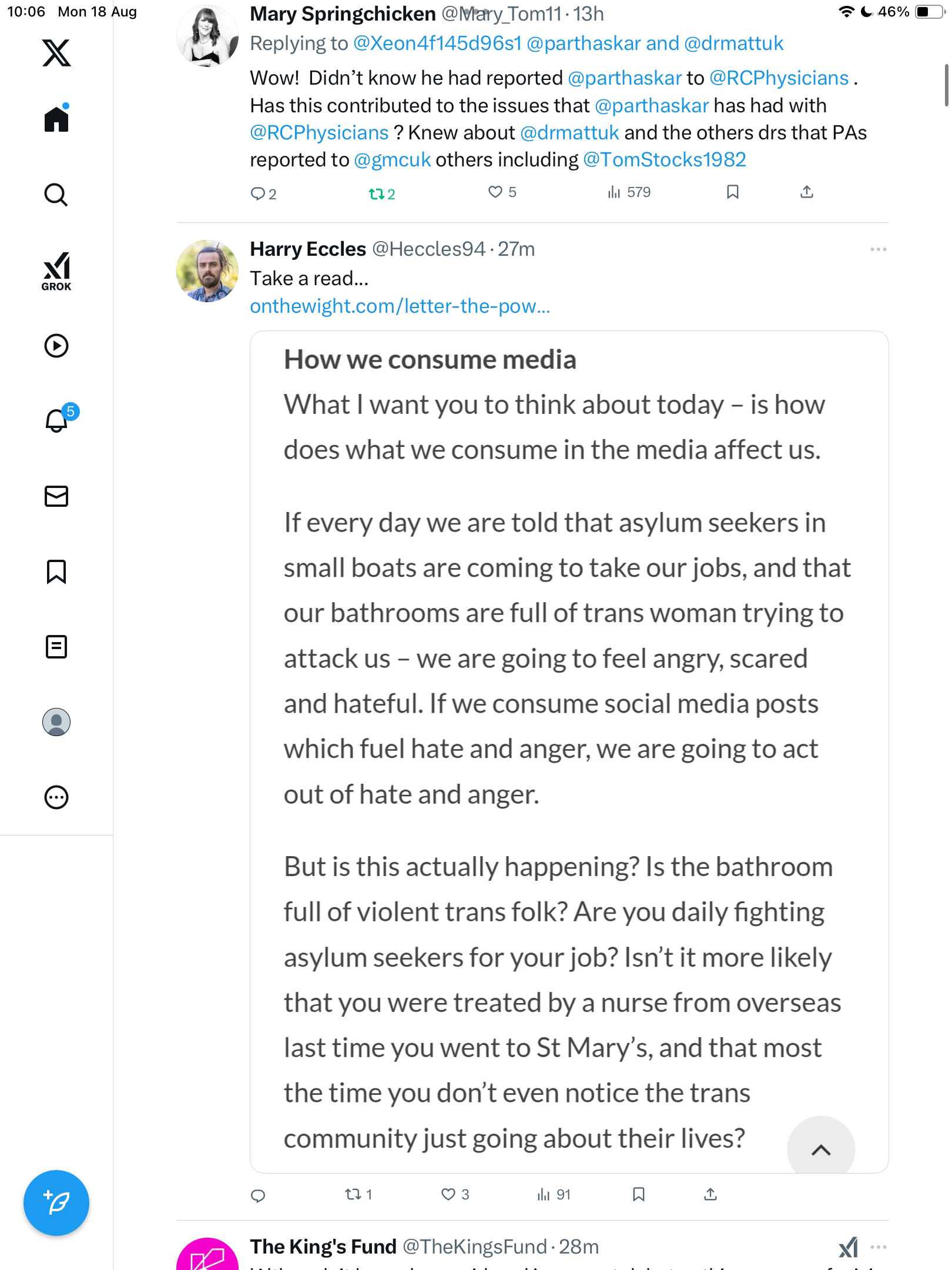Click the X logo

click(x=56, y=53)
